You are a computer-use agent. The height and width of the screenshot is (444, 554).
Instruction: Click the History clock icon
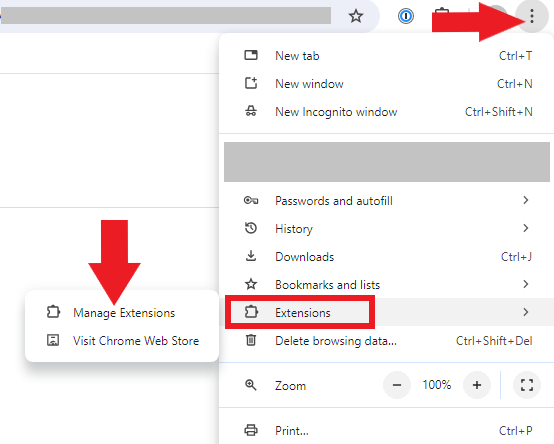(x=251, y=228)
